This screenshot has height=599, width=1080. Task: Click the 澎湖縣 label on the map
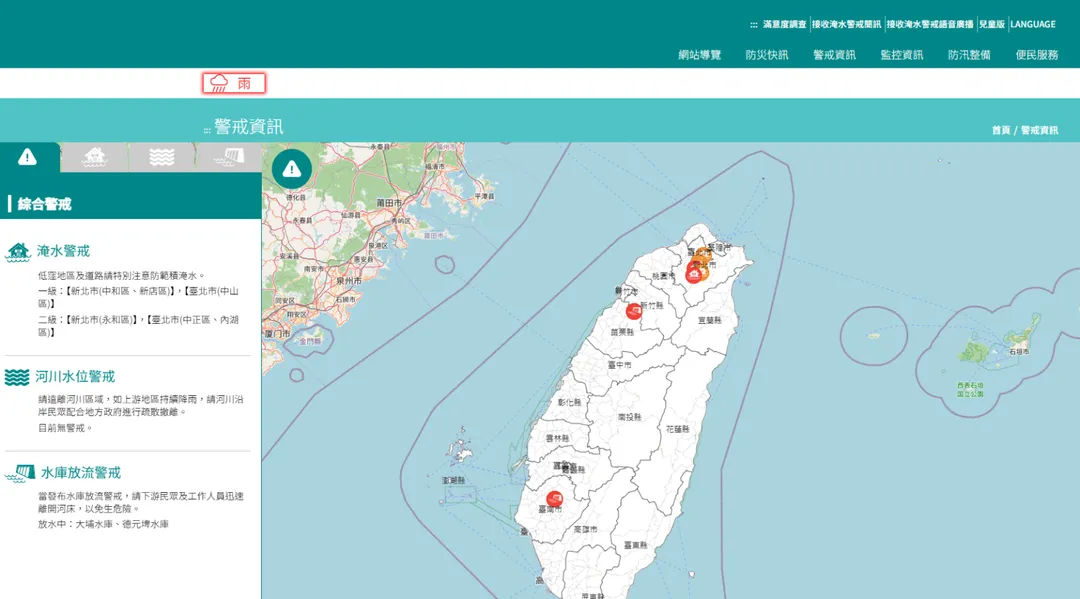coord(453,481)
